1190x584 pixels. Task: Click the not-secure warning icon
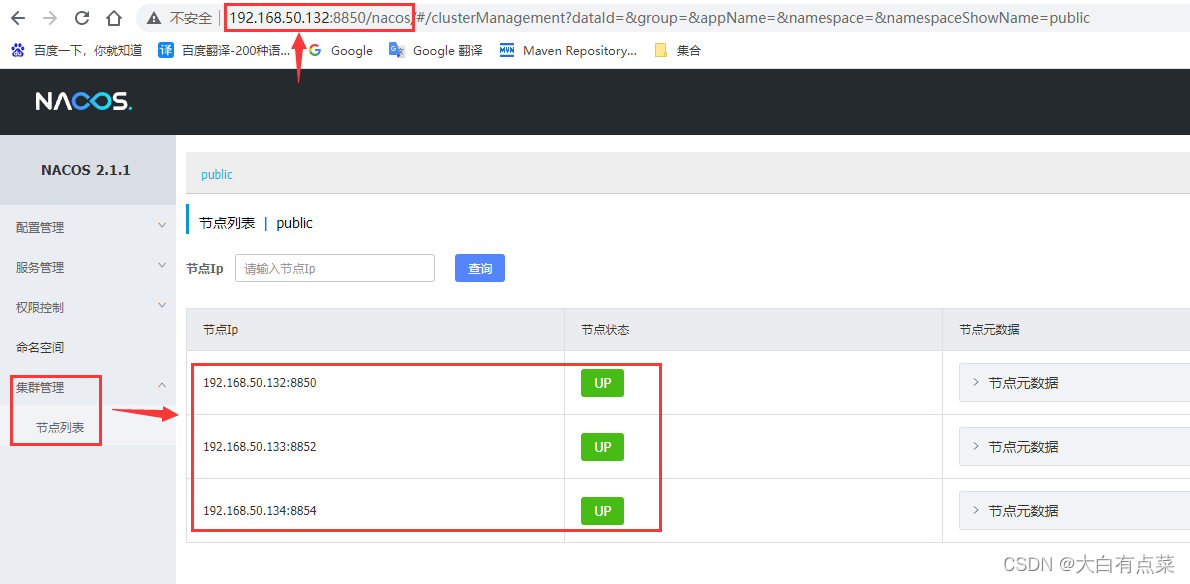(154, 17)
